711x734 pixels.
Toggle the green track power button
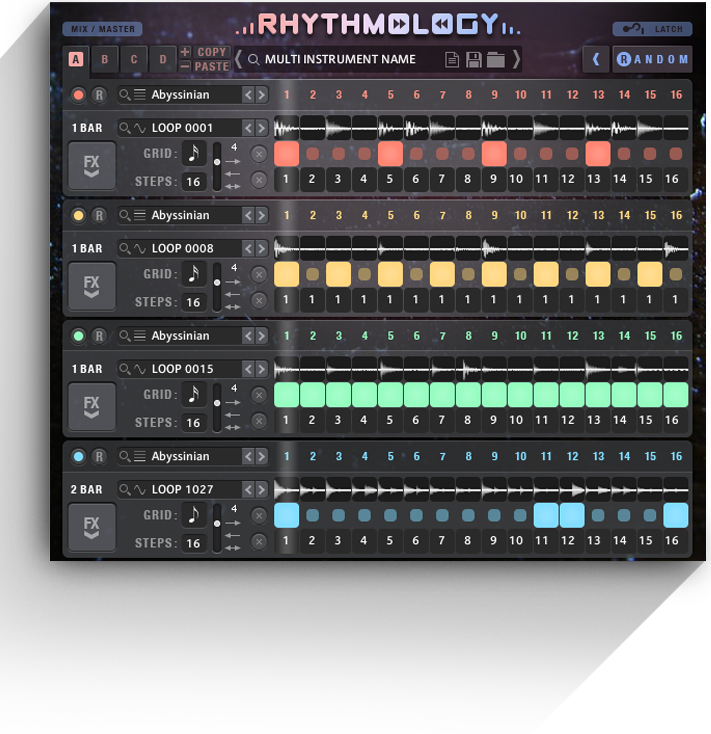tap(79, 336)
